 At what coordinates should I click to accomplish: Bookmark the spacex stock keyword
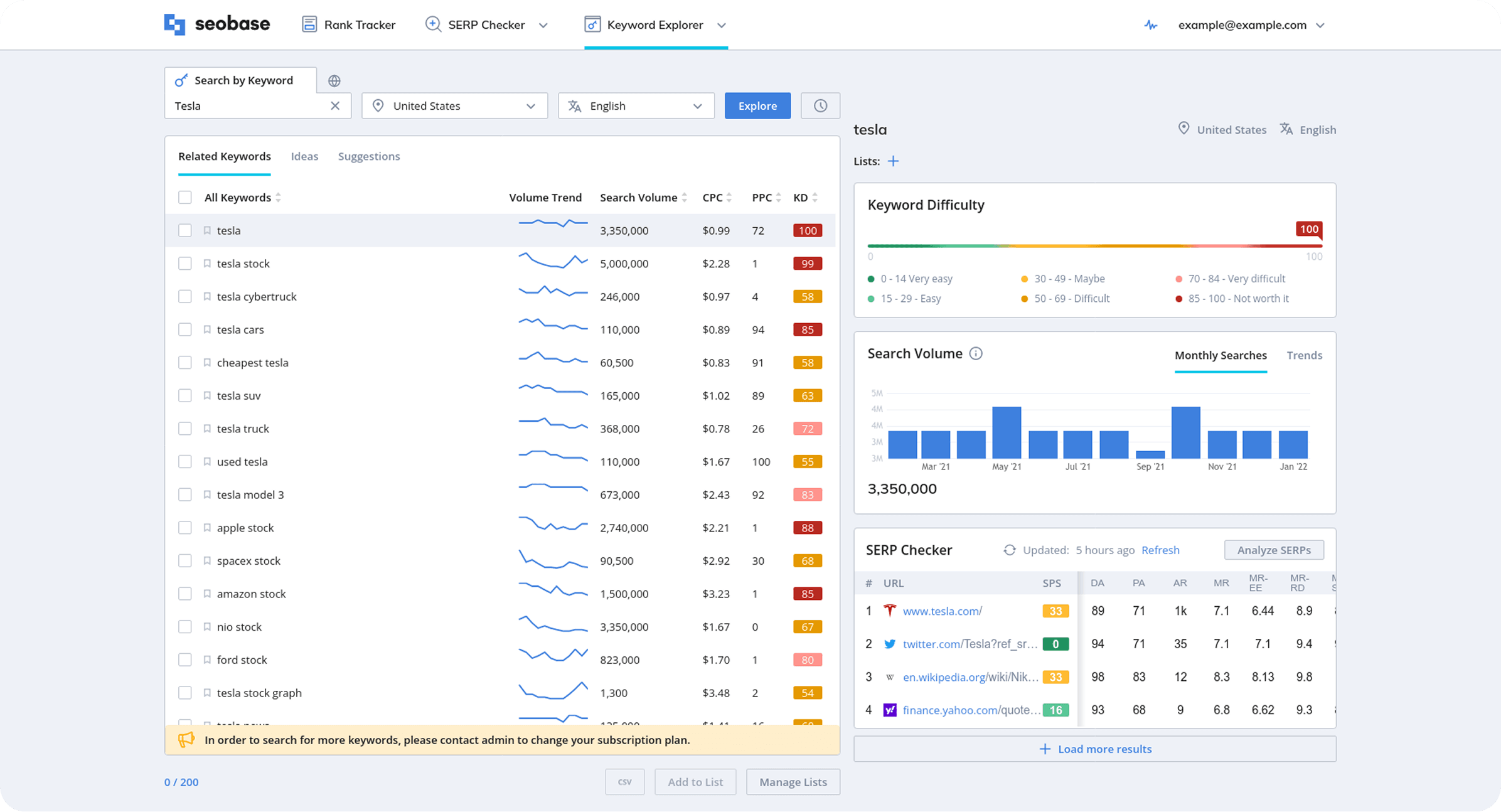tap(207, 561)
